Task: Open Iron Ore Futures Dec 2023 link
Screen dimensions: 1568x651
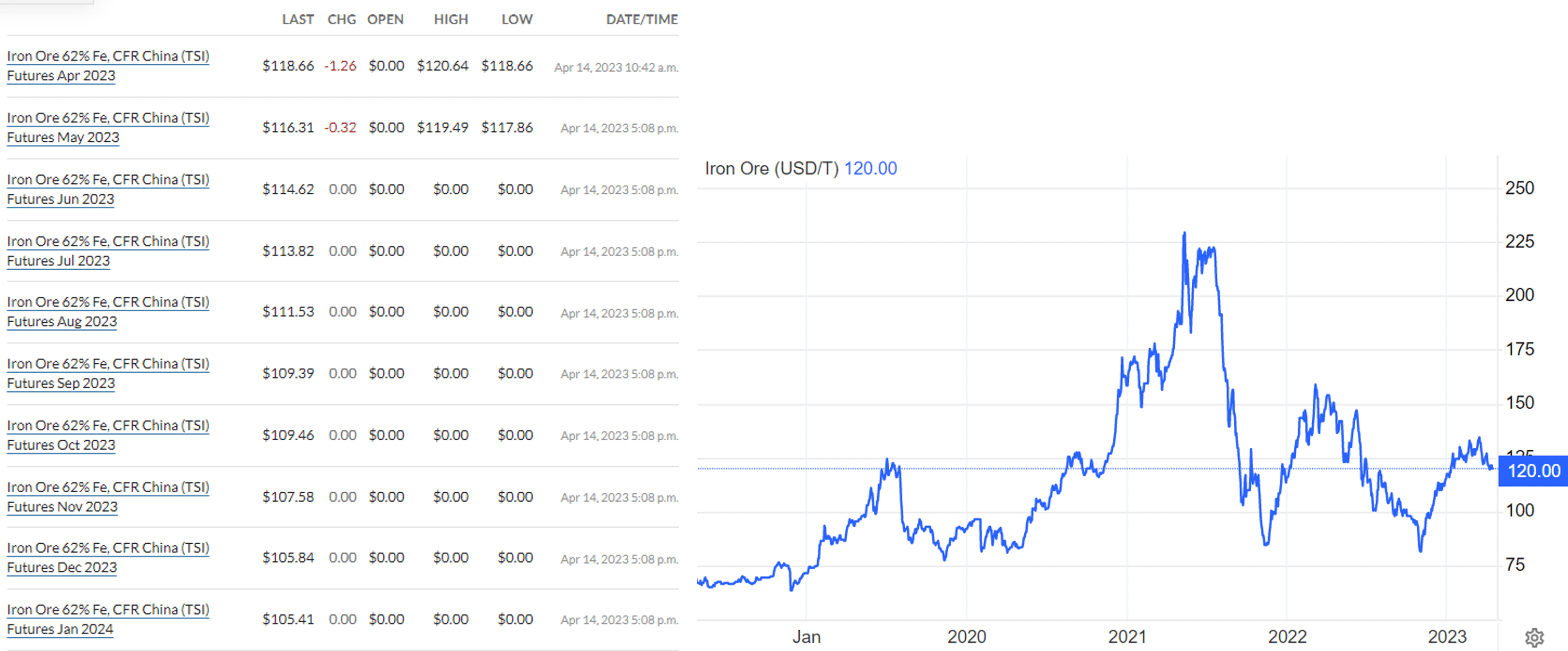Action: pos(108,557)
